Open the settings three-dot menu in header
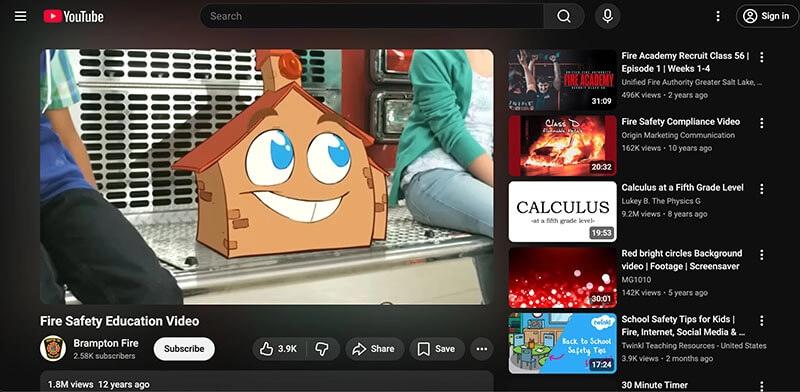 click(718, 16)
